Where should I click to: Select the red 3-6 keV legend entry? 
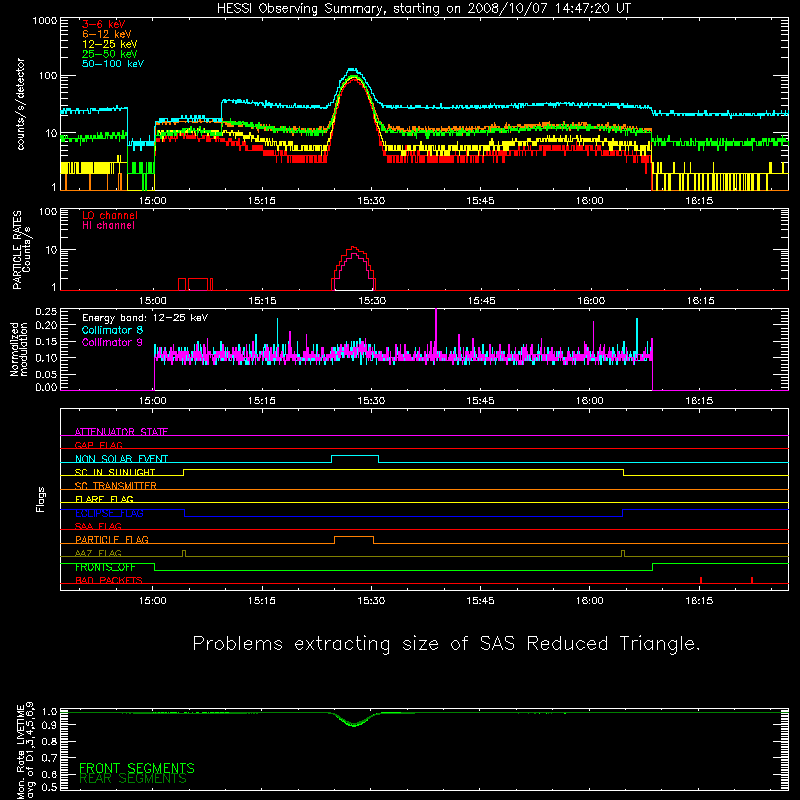104,24
